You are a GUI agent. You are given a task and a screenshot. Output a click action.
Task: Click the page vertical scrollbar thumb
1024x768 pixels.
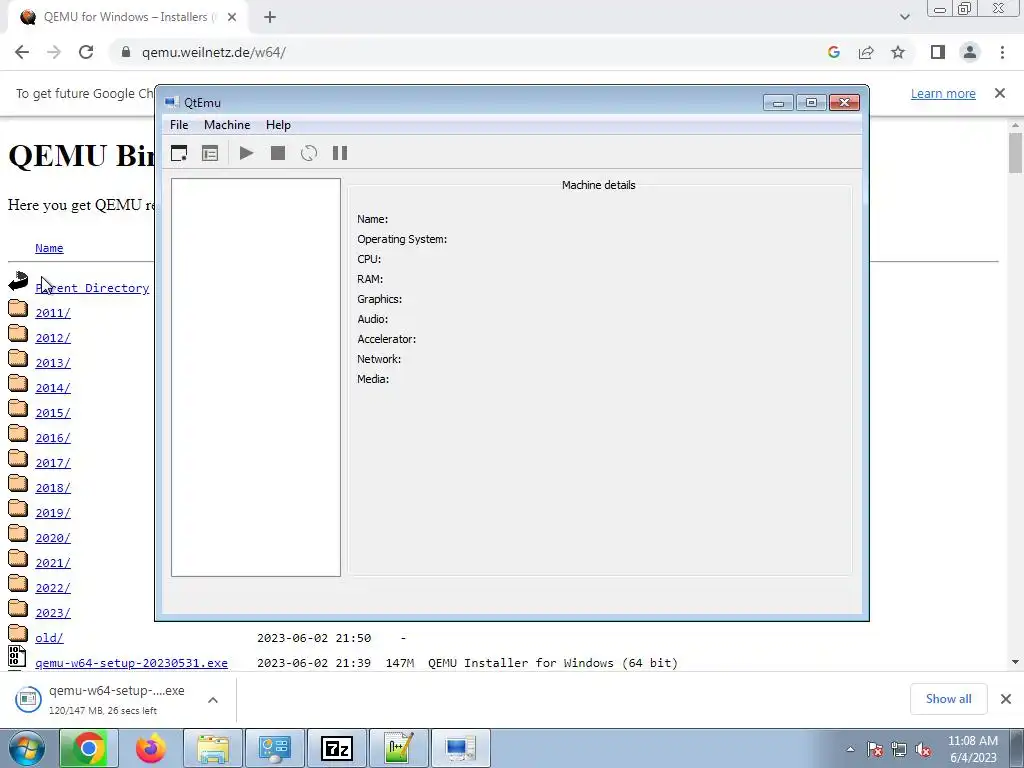pyautogui.click(x=1015, y=153)
